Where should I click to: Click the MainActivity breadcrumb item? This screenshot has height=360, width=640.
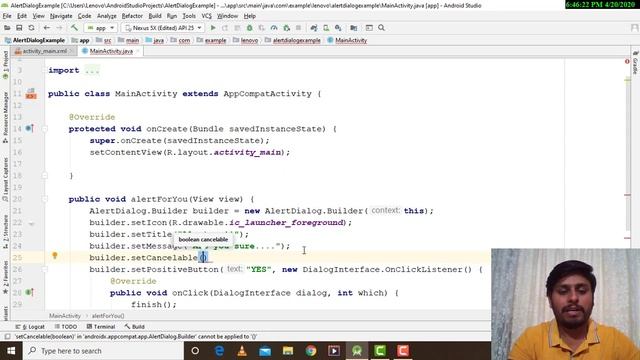[347, 40]
